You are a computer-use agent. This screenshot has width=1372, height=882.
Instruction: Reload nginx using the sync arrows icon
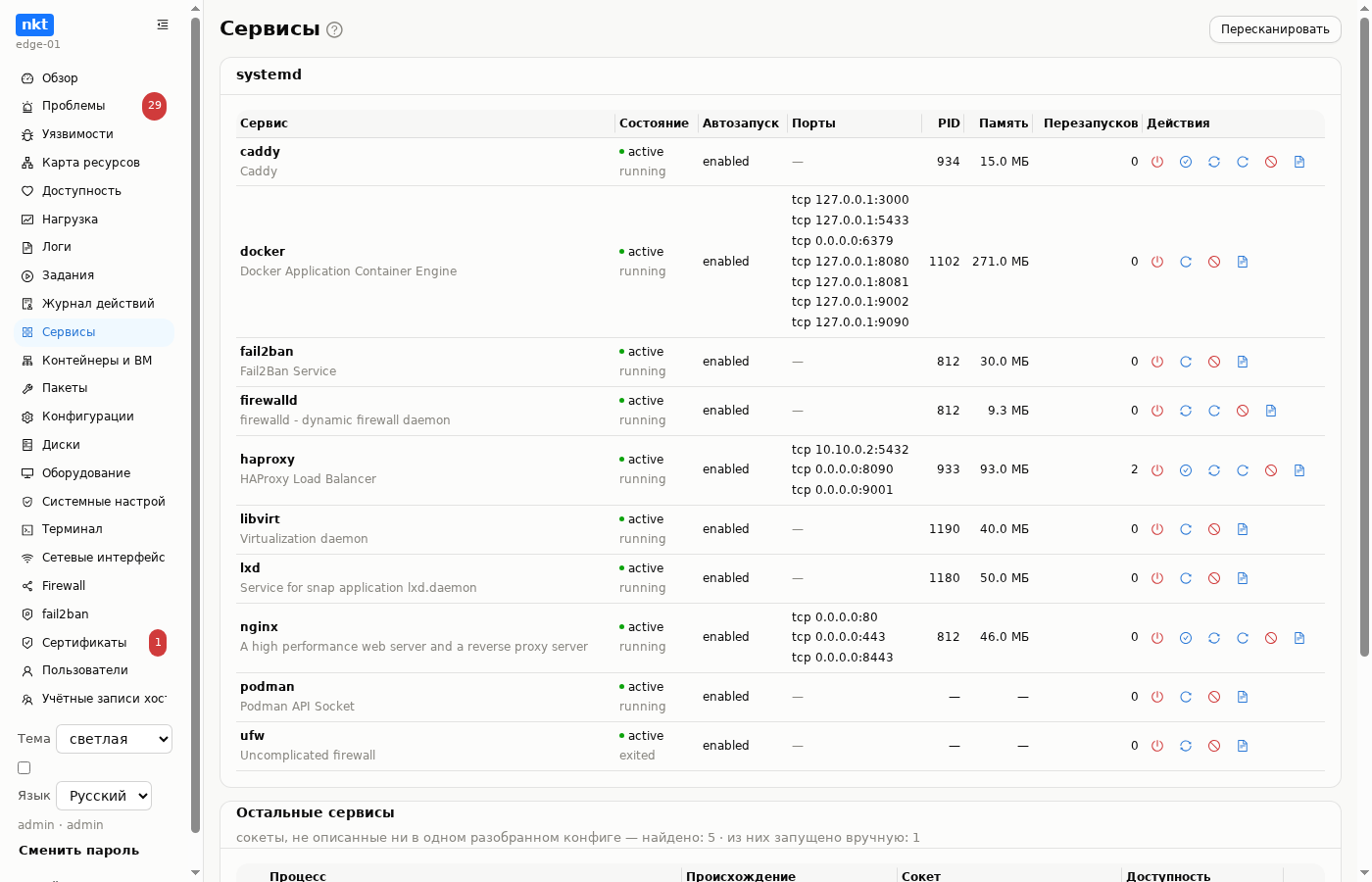(x=1214, y=638)
